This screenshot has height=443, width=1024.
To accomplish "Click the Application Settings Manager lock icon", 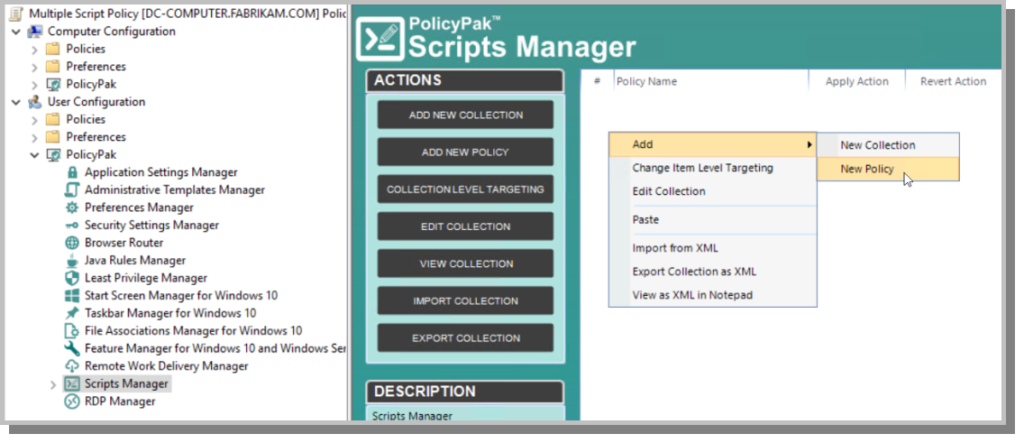I will tap(72, 172).
